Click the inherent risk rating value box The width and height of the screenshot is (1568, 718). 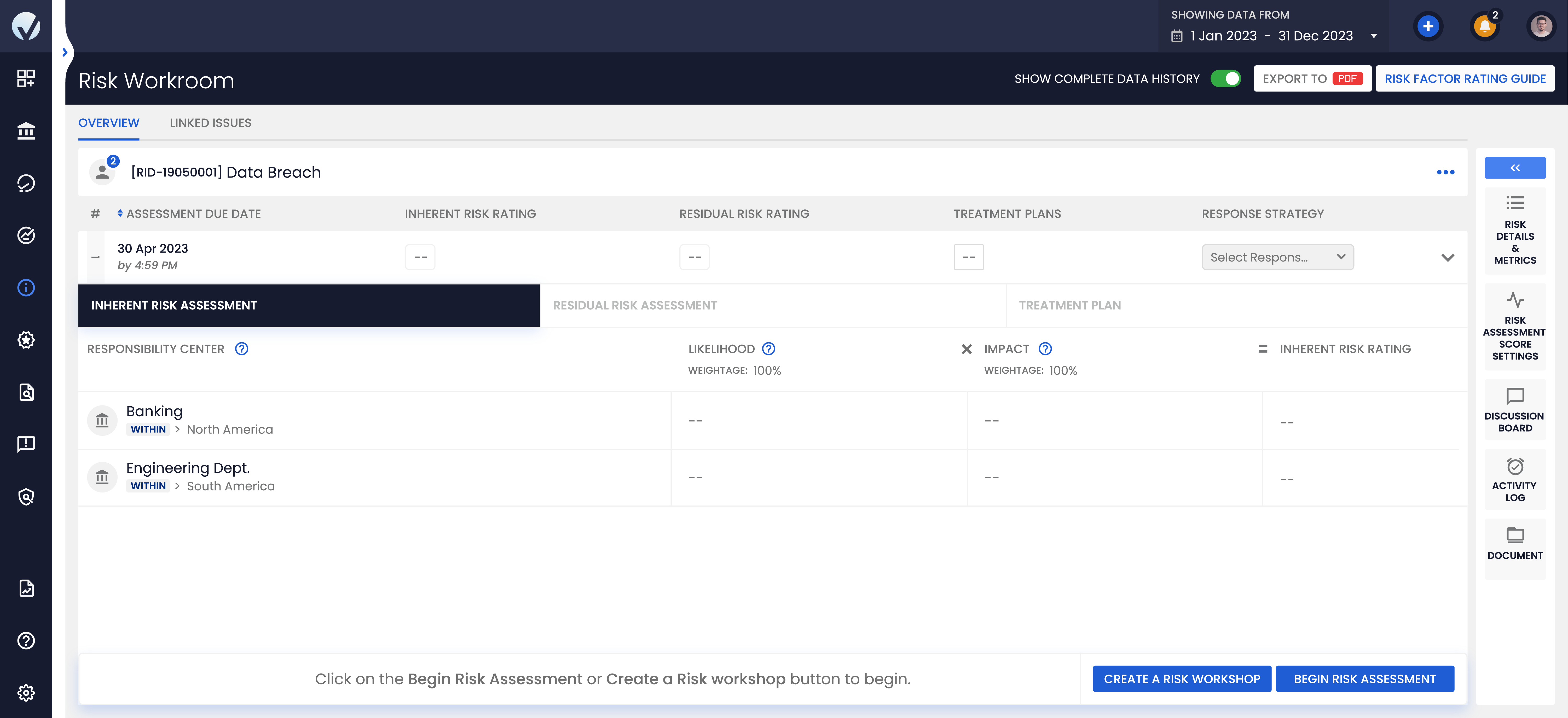(420, 257)
